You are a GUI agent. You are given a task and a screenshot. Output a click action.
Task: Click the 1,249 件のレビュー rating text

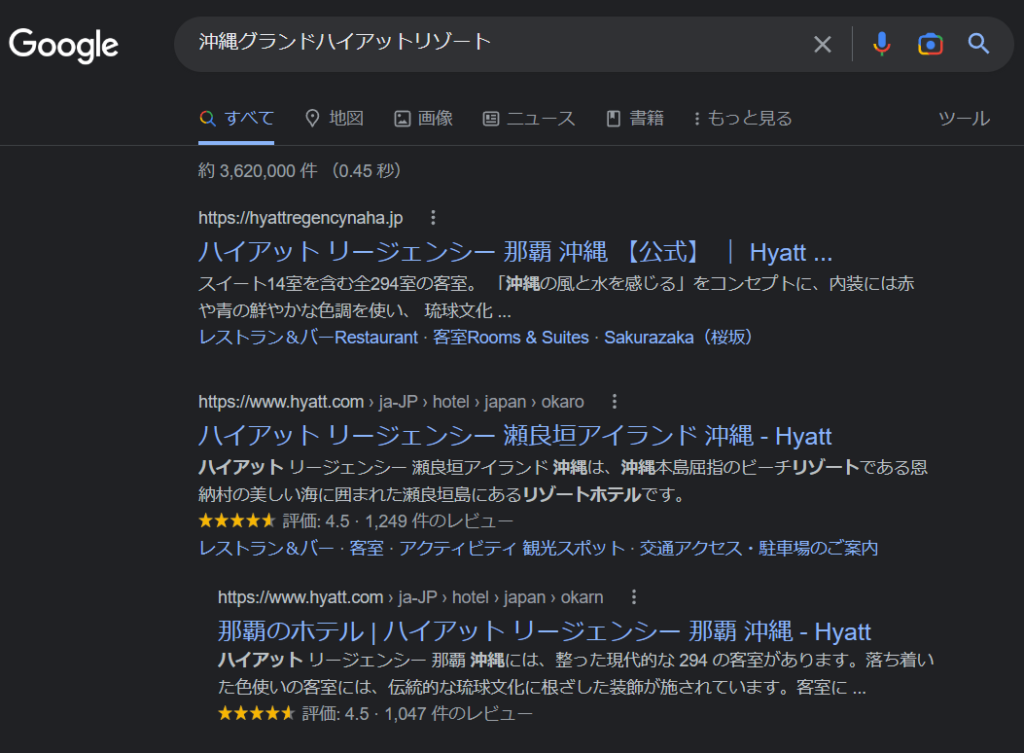439,521
